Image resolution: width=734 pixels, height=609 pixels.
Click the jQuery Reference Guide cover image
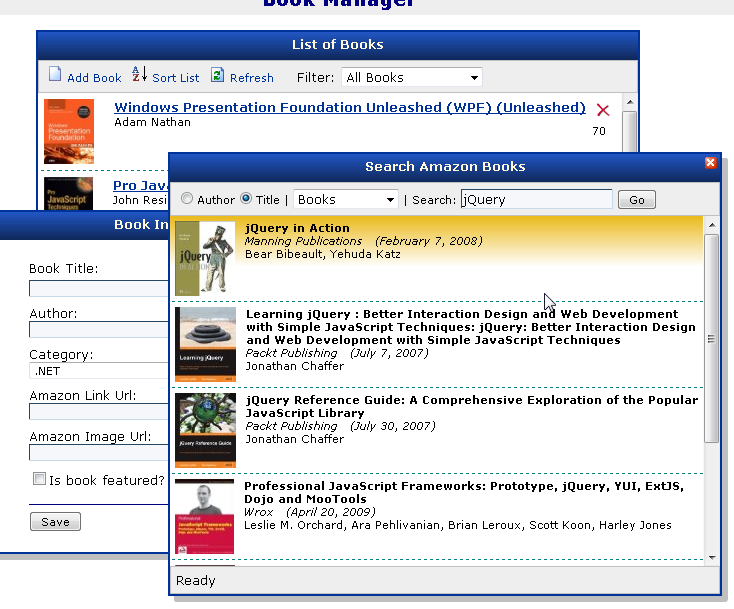click(x=205, y=430)
